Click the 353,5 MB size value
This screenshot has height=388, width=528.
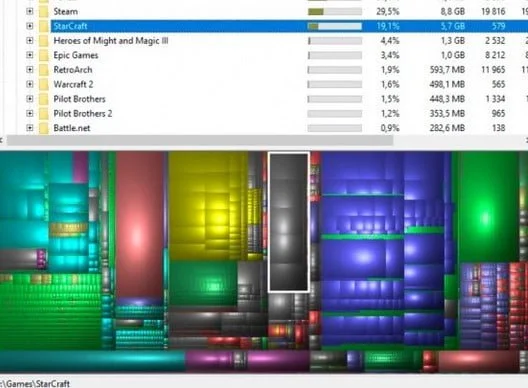click(447, 114)
